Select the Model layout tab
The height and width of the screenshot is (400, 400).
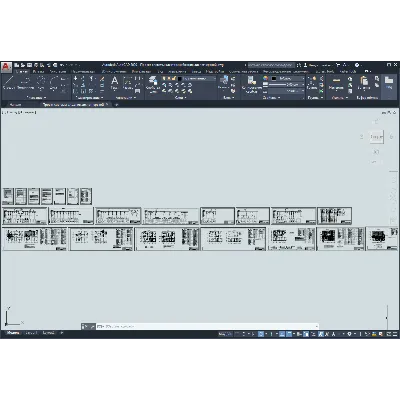pyautogui.click(x=13, y=333)
